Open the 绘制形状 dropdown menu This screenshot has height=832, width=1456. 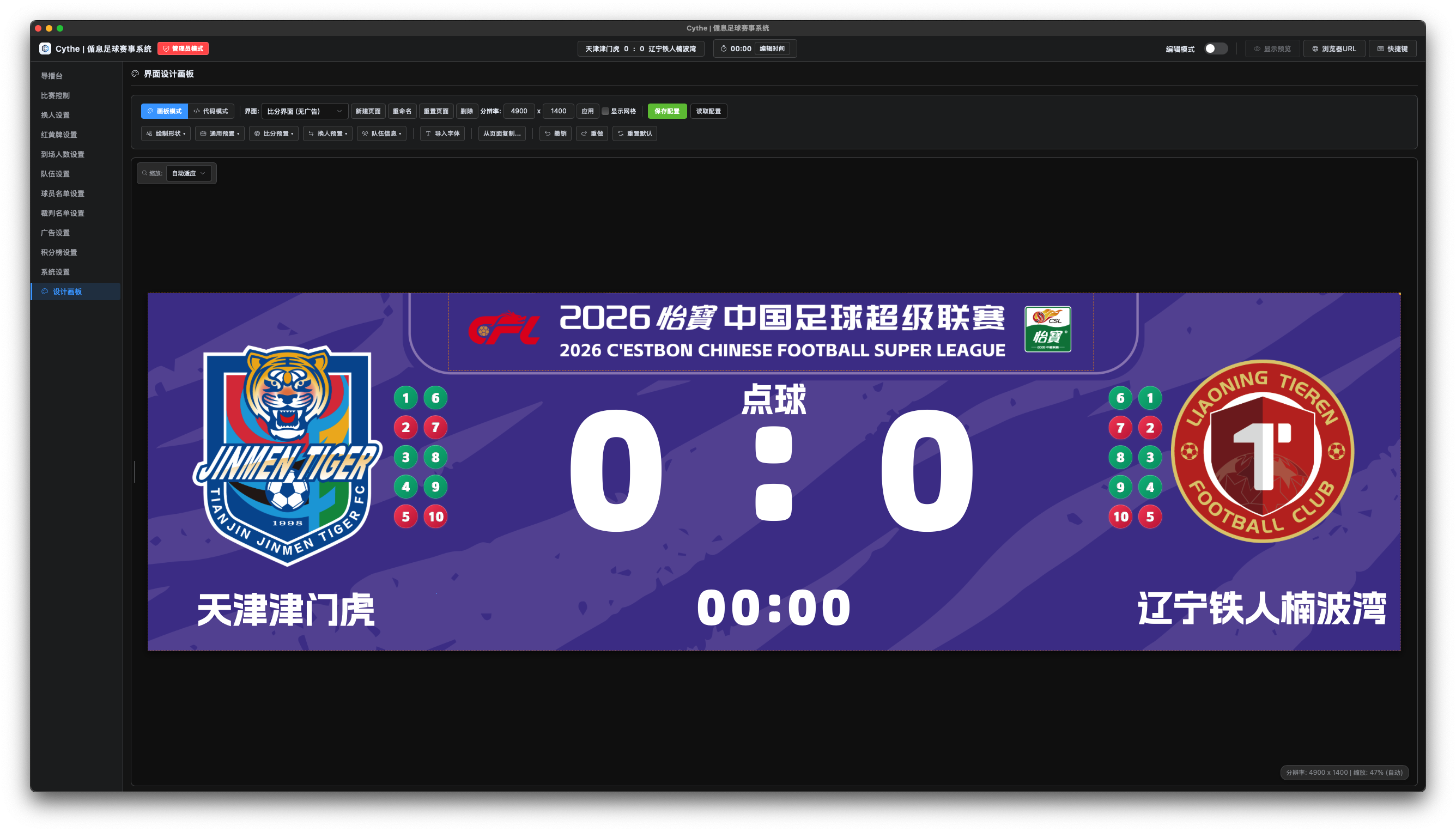coord(166,133)
